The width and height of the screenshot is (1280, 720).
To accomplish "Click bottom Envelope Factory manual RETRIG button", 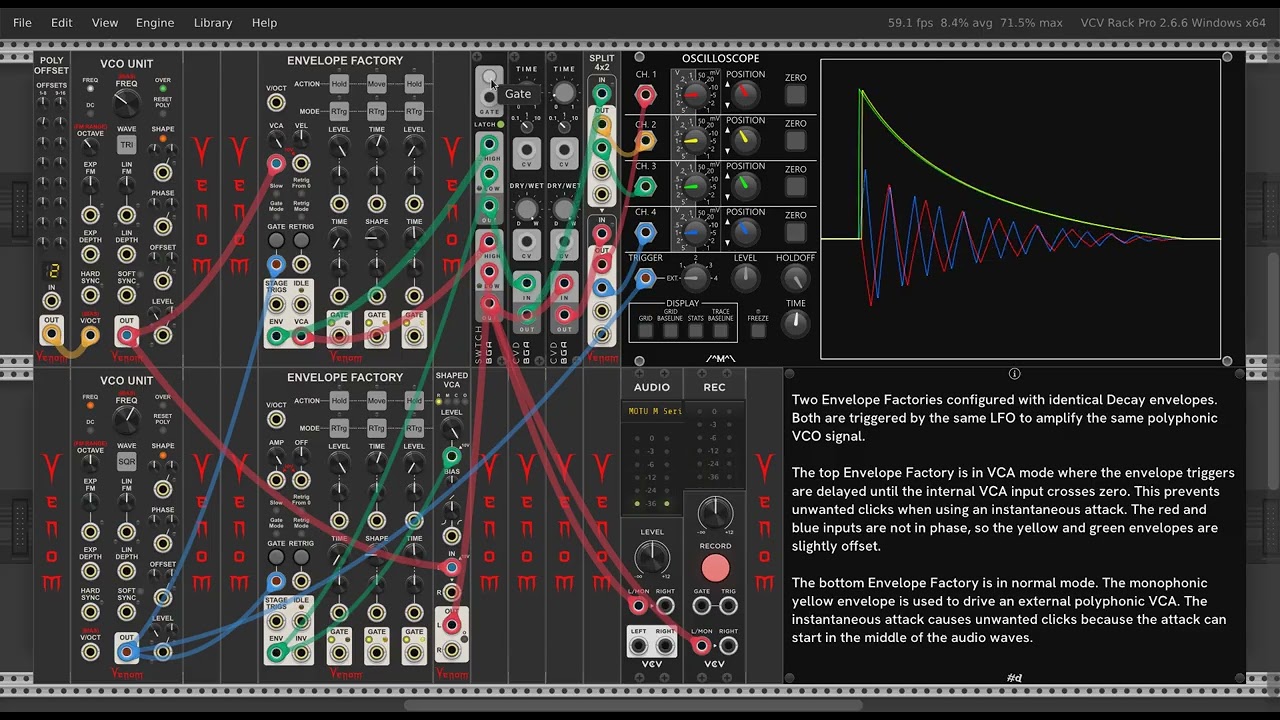I will click(x=301, y=558).
